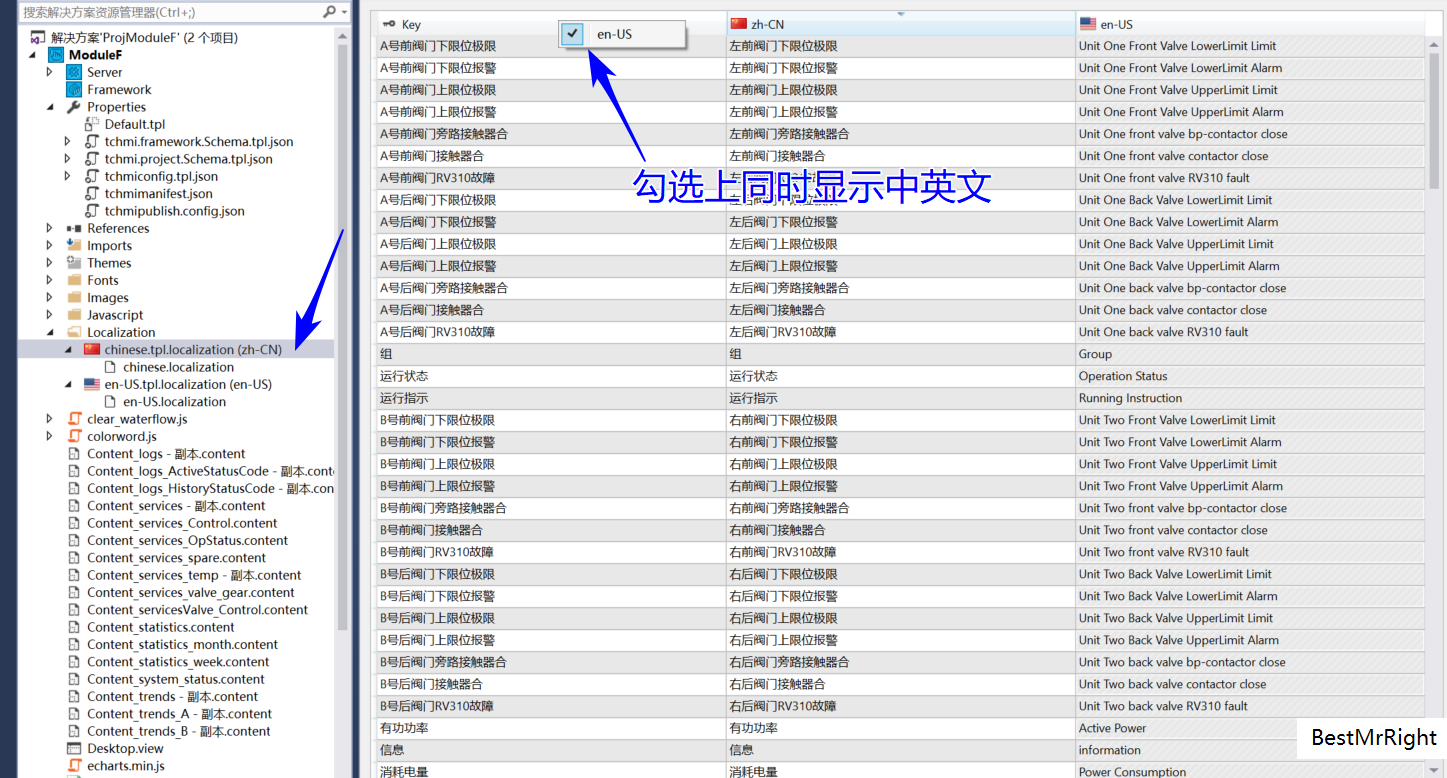The width and height of the screenshot is (1447, 778).
Task: Click the Framework globe icon
Action: (x=73, y=89)
